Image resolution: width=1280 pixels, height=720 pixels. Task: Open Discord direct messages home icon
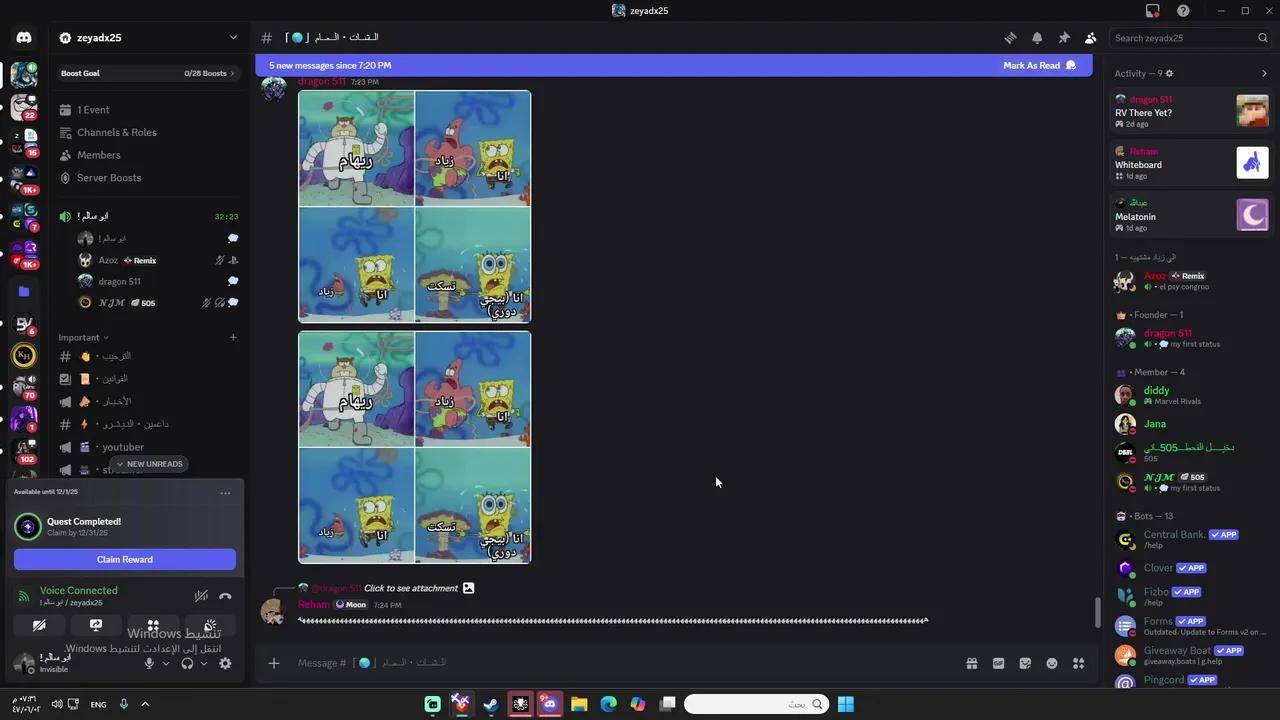coord(24,38)
